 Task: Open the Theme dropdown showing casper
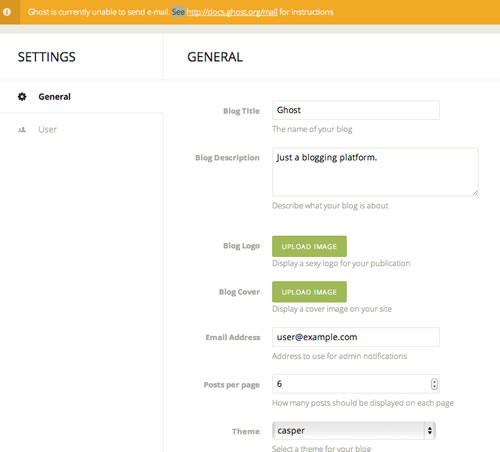[354, 431]
